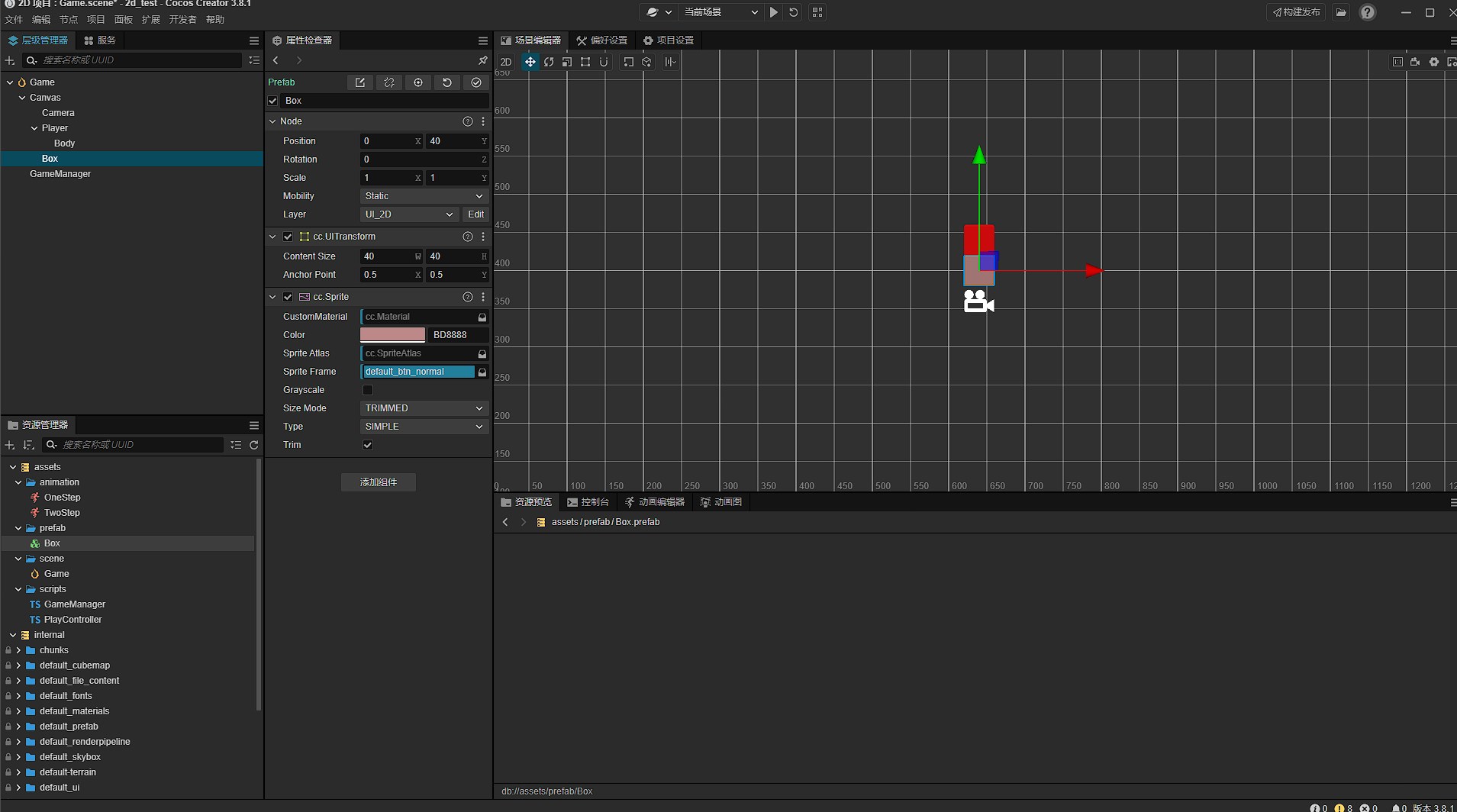Open the Type SIMPLE dropdown
The image size is (1457, 812).
[x=424, y=427]
